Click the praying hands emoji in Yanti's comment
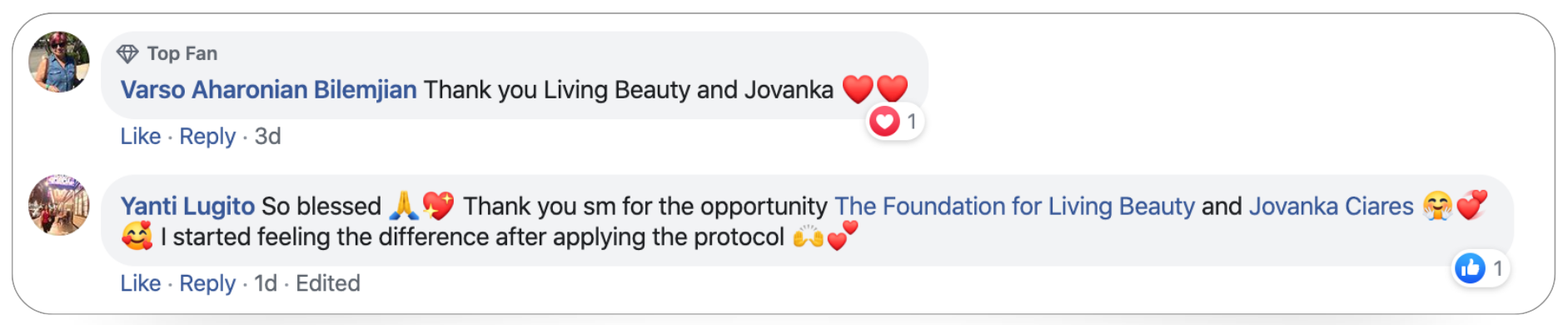 404,205
